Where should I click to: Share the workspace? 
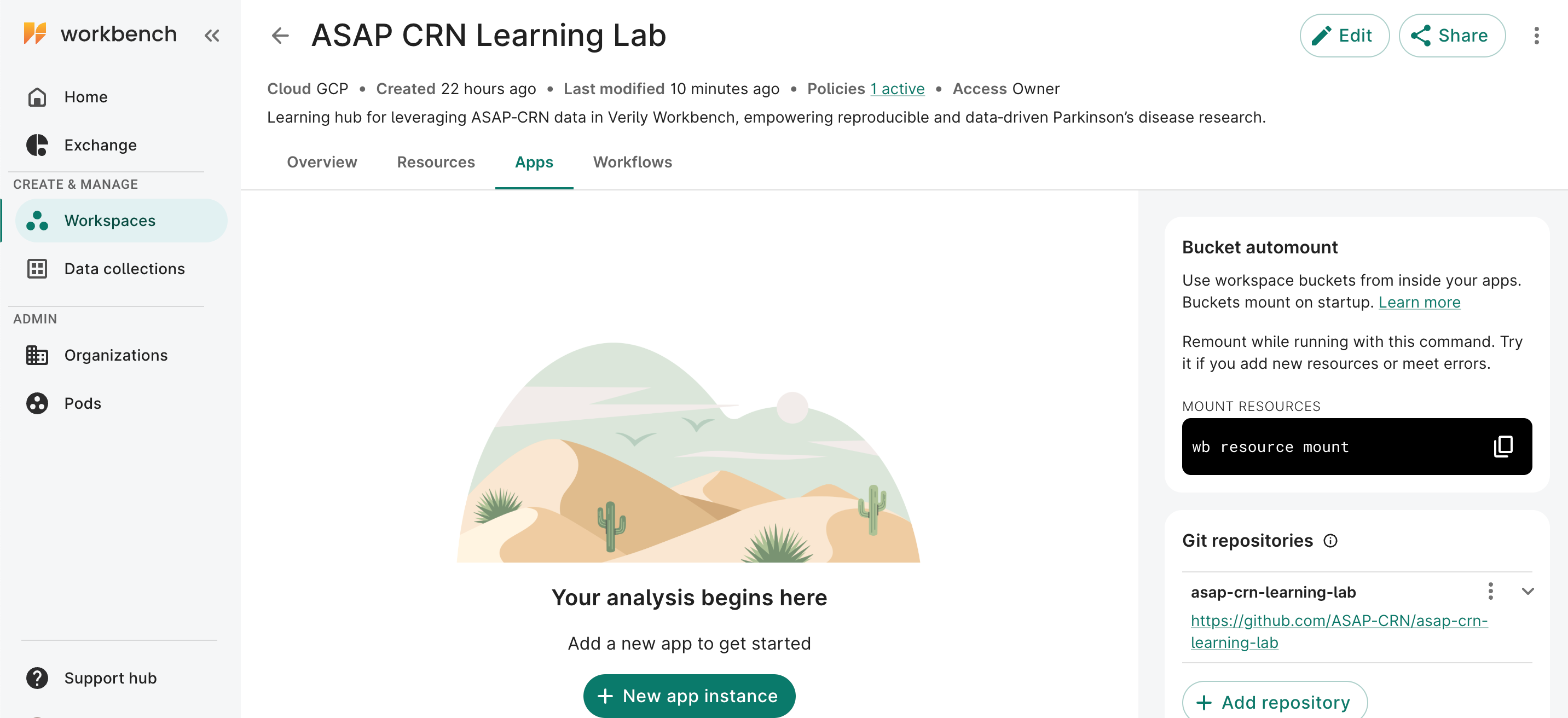tap(1451, 35)
